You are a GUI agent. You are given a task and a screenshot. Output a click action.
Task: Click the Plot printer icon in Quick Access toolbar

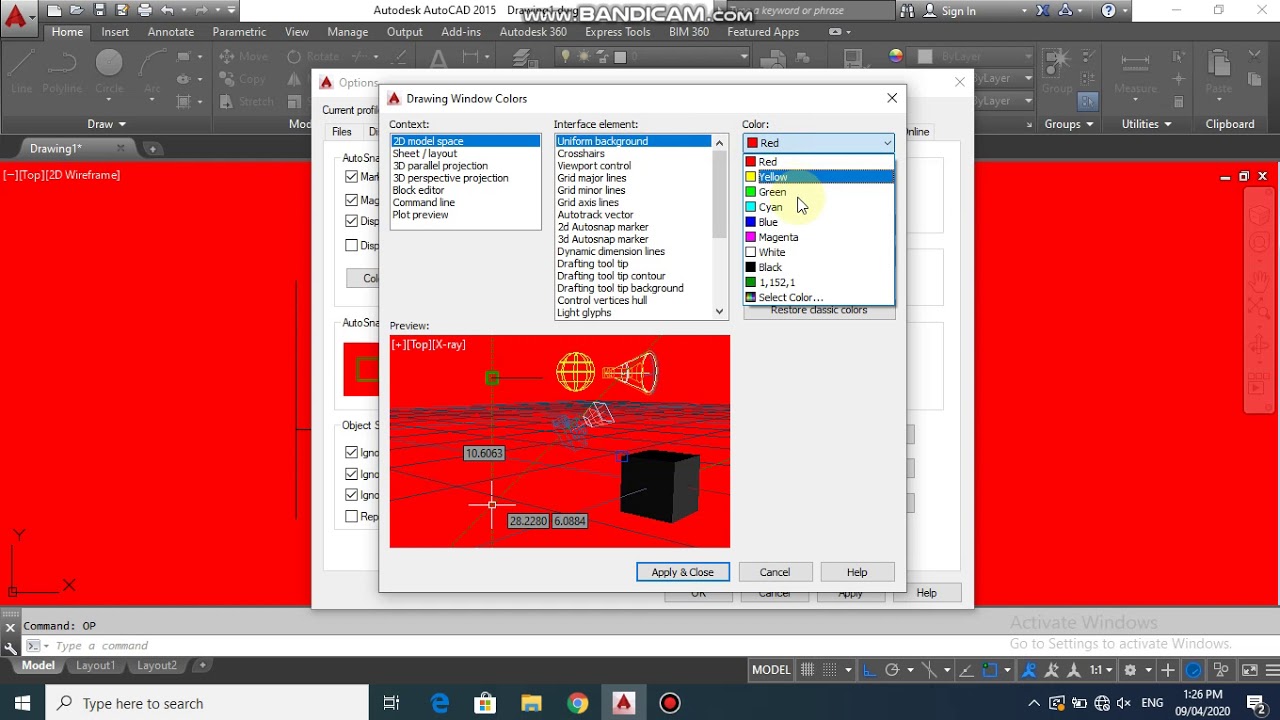pyautogui.click(x=145, y=11)
